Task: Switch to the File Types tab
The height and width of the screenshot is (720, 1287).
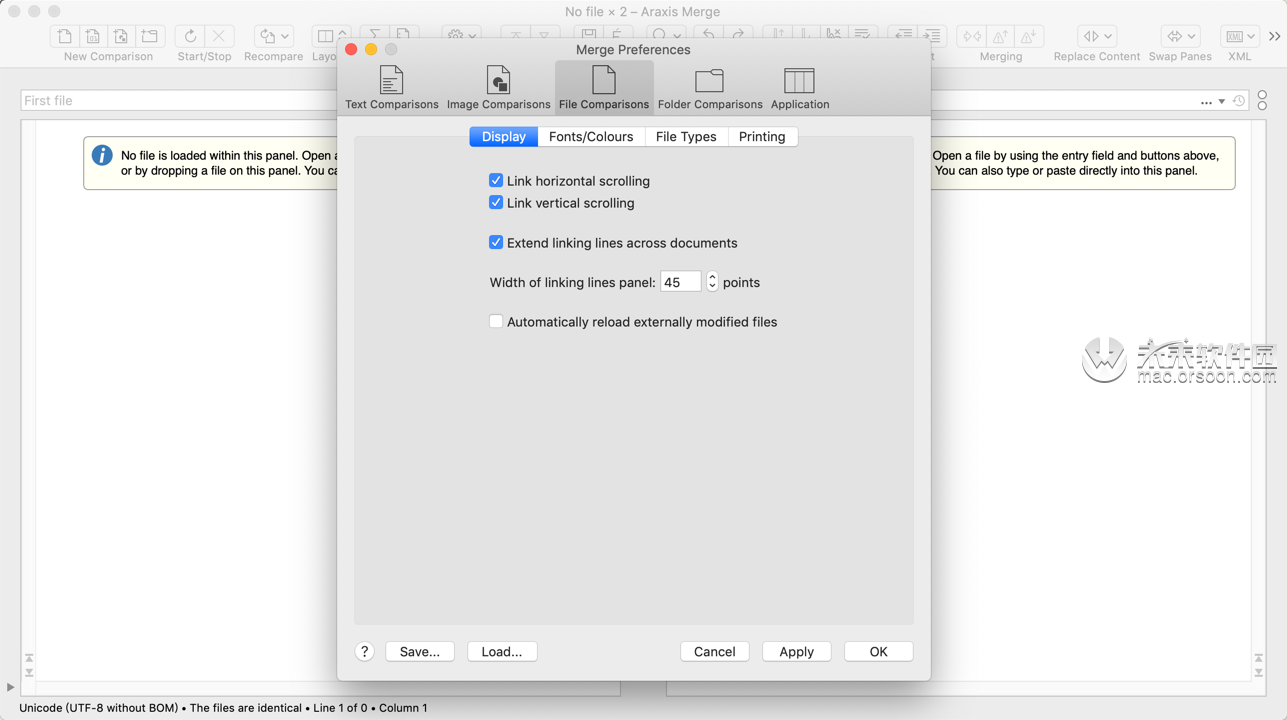Action: pos(686,136)
